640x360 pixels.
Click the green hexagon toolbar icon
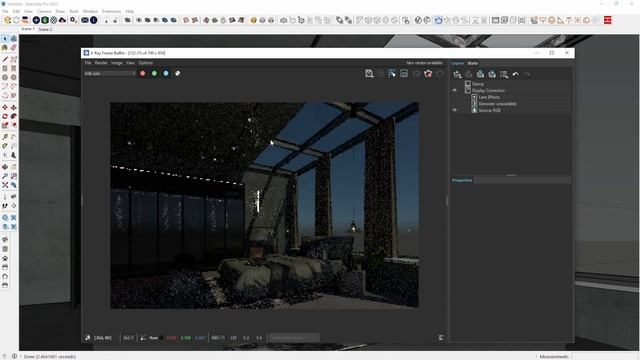[44, 20]
